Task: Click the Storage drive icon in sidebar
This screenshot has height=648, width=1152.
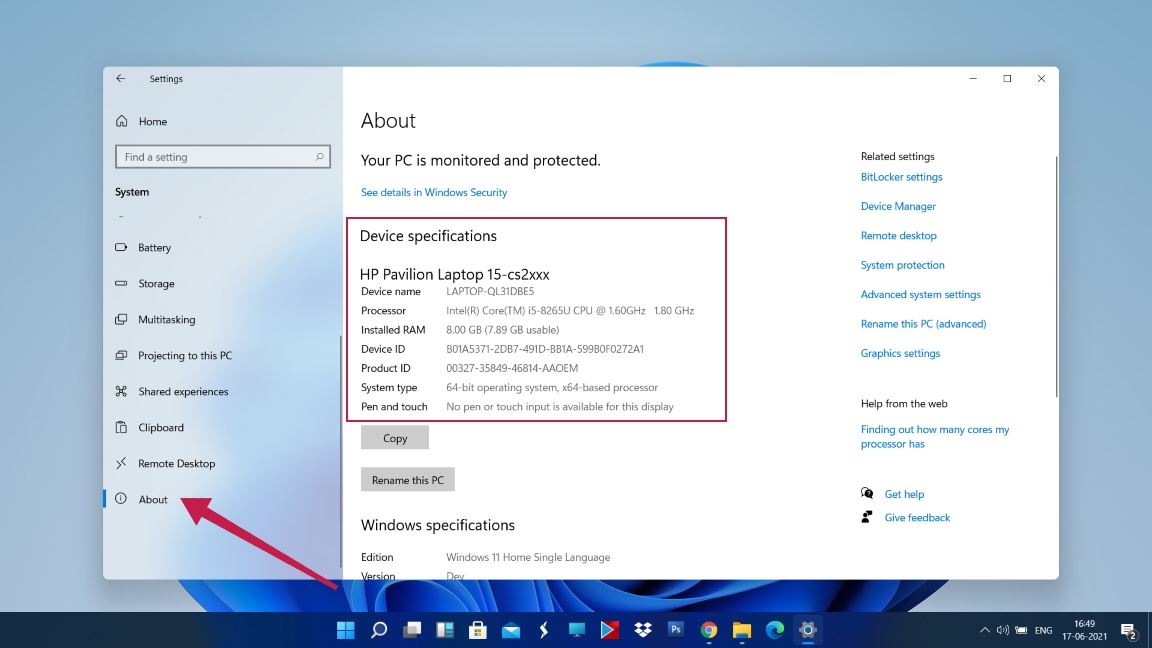Action: click(121, 284)
